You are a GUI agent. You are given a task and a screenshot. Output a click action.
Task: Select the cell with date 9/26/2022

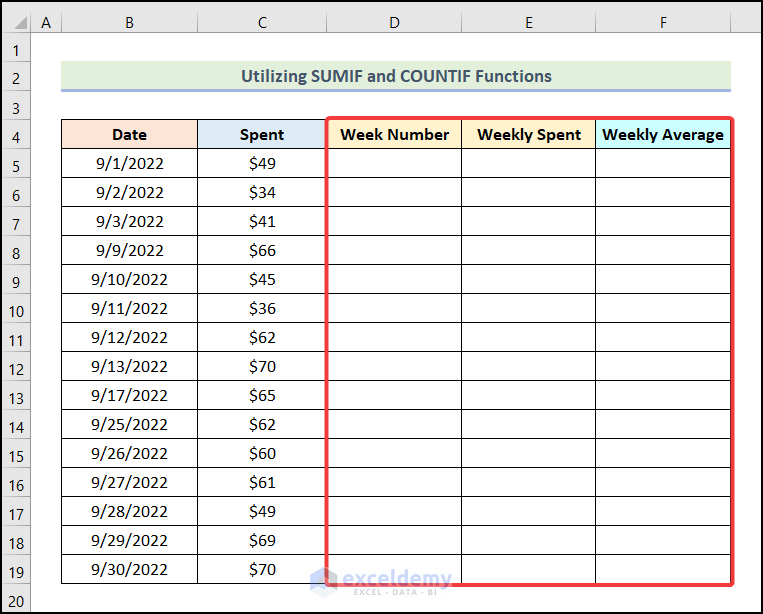click(x=129, y=453)
